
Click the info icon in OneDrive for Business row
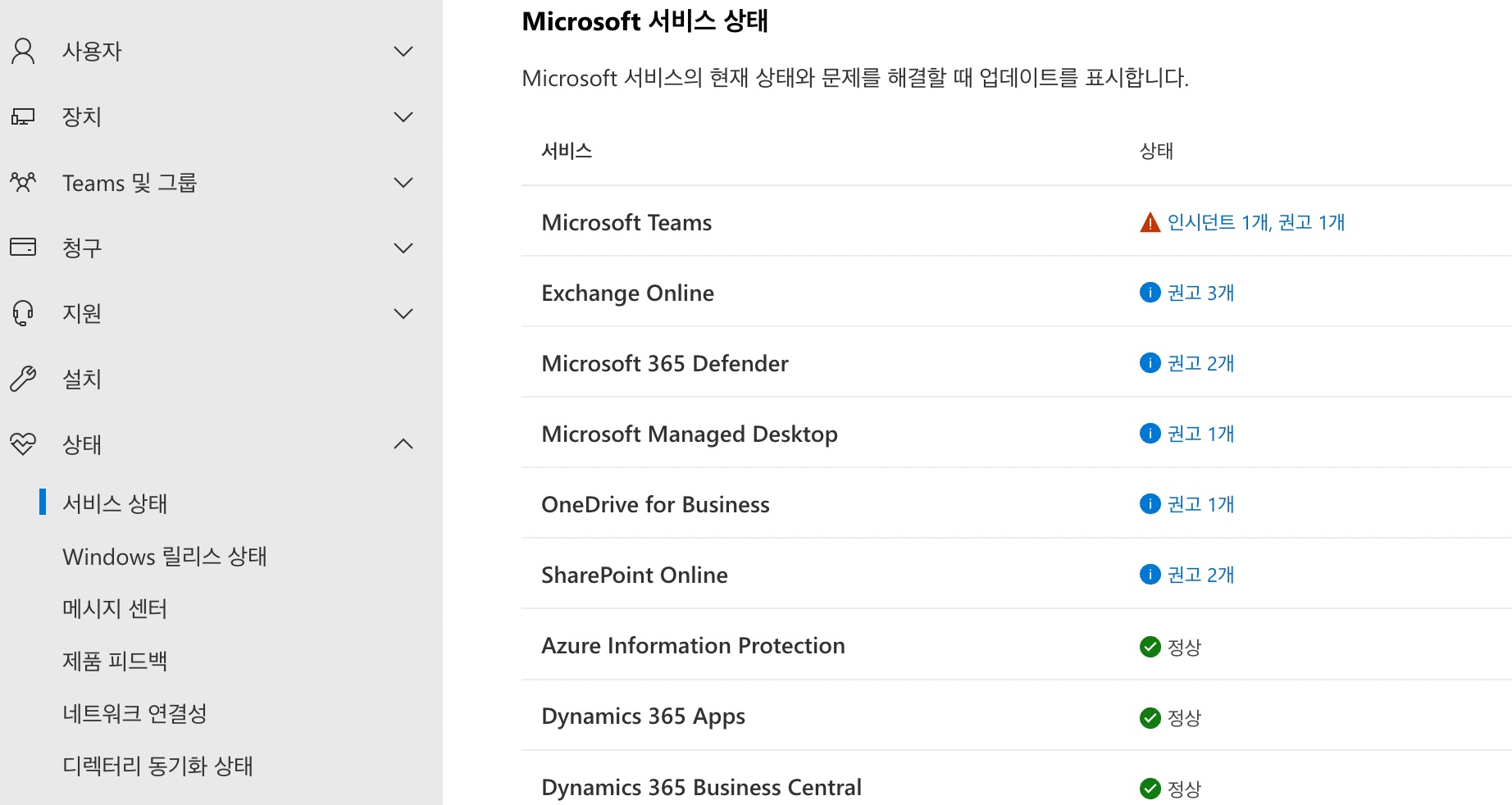1150,504
